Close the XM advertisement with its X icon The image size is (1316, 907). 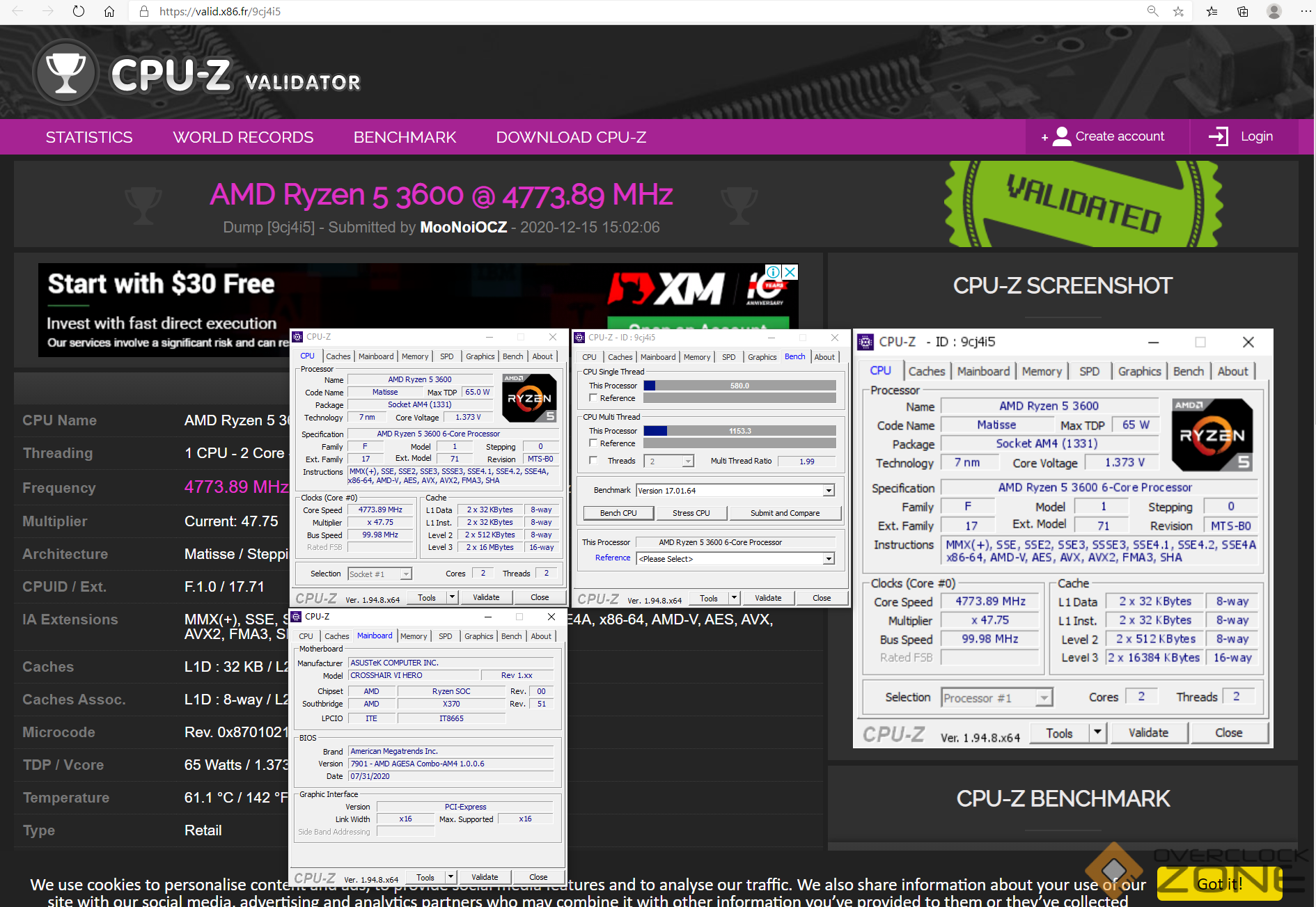[x=790, y=271]
